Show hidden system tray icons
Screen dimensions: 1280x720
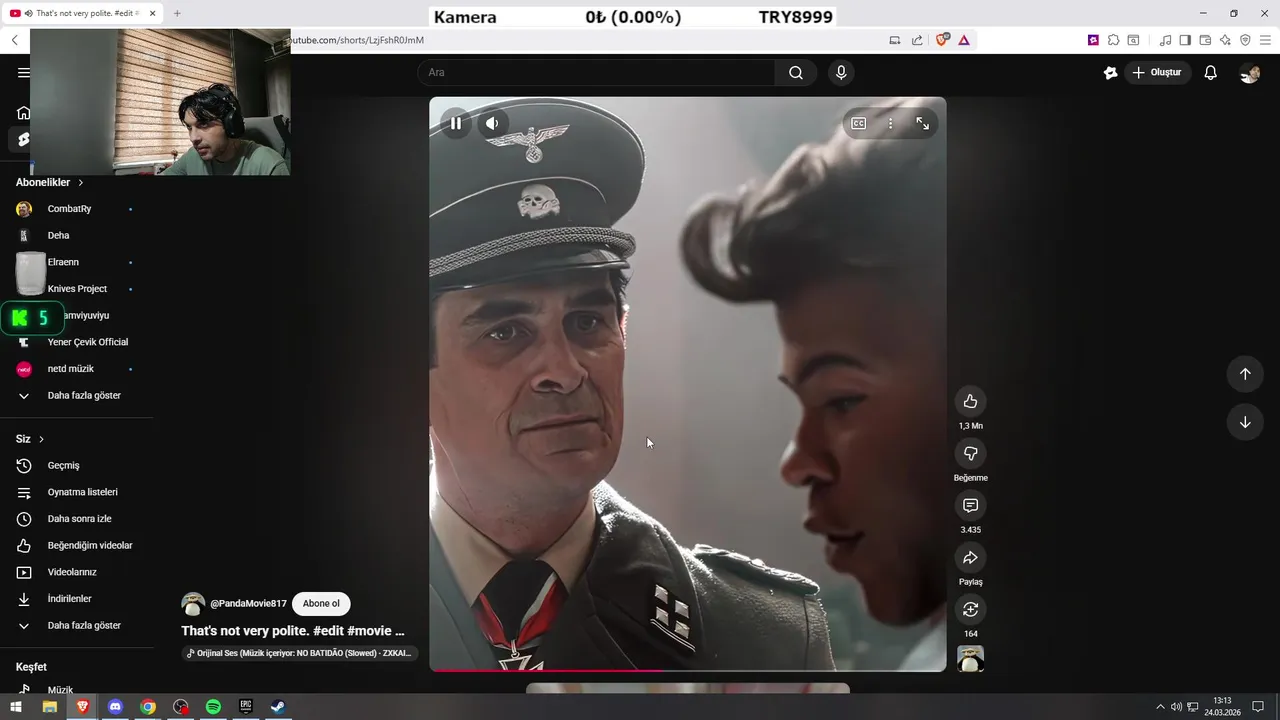coord(1160,707)
